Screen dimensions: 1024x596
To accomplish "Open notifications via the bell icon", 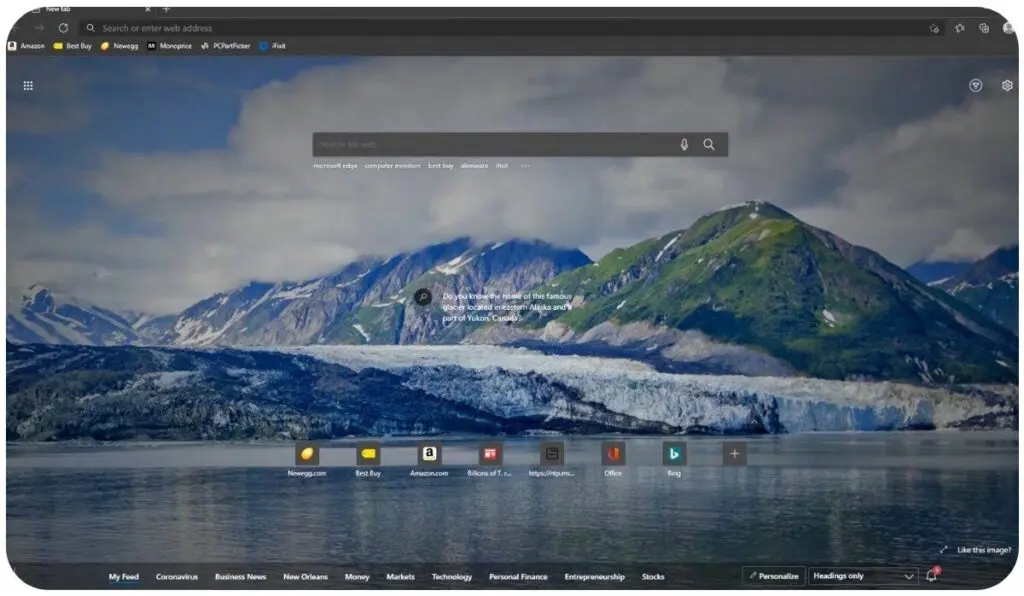I will (929, 576).
